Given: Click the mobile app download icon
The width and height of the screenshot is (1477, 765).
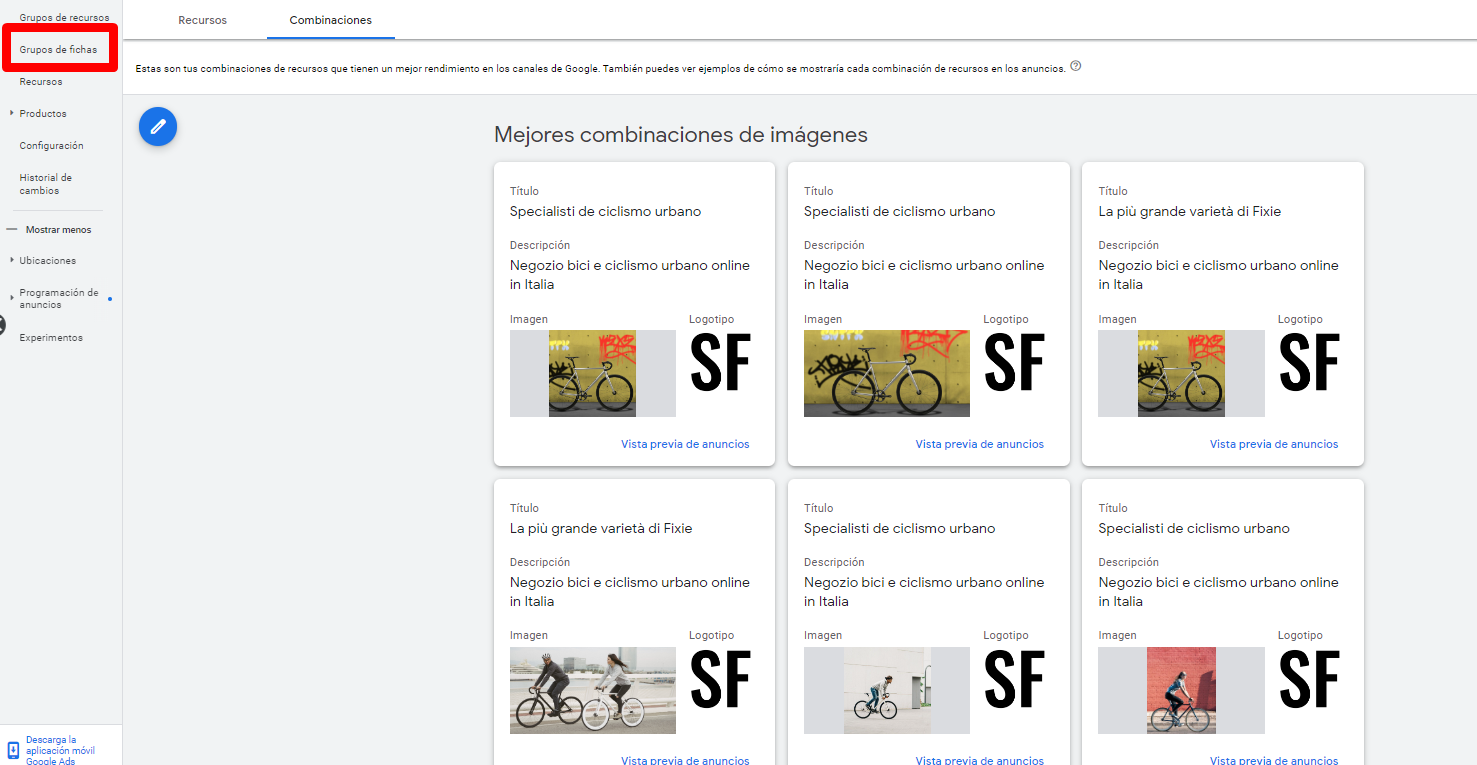Looking at the screenshot, I should [13, 750].
